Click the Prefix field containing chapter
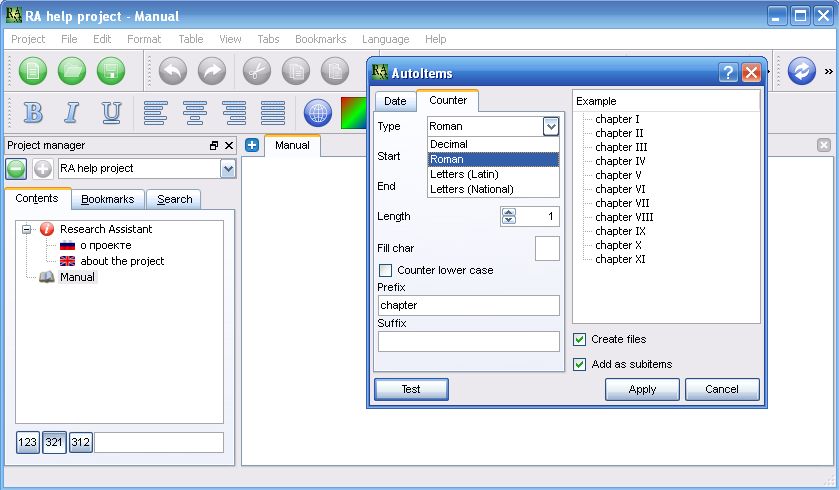Viewport: 839px width, 490px height. [x=469, y=305]
